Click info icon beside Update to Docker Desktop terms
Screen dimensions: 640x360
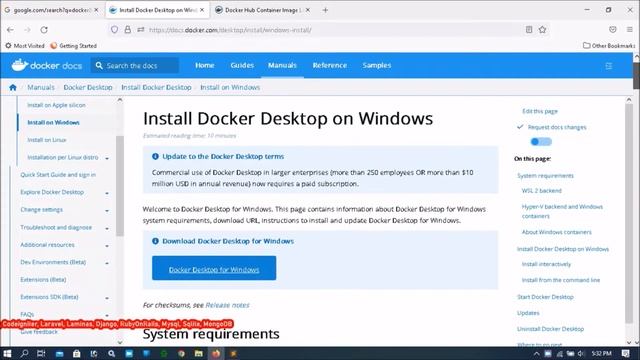click(x=155, y=156)
